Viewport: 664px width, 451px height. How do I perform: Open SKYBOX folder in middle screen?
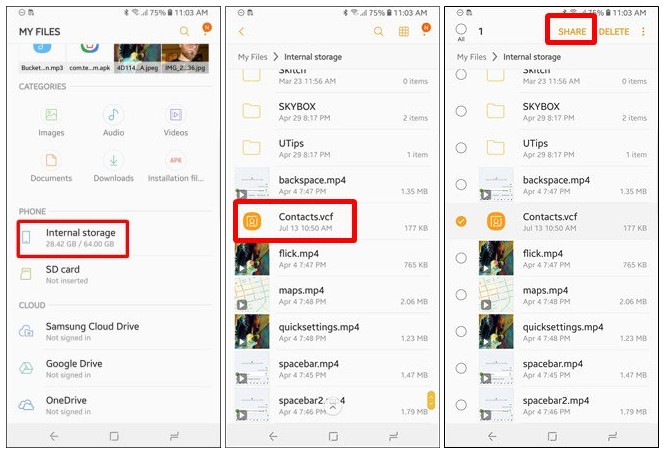[x=333, y=111]
